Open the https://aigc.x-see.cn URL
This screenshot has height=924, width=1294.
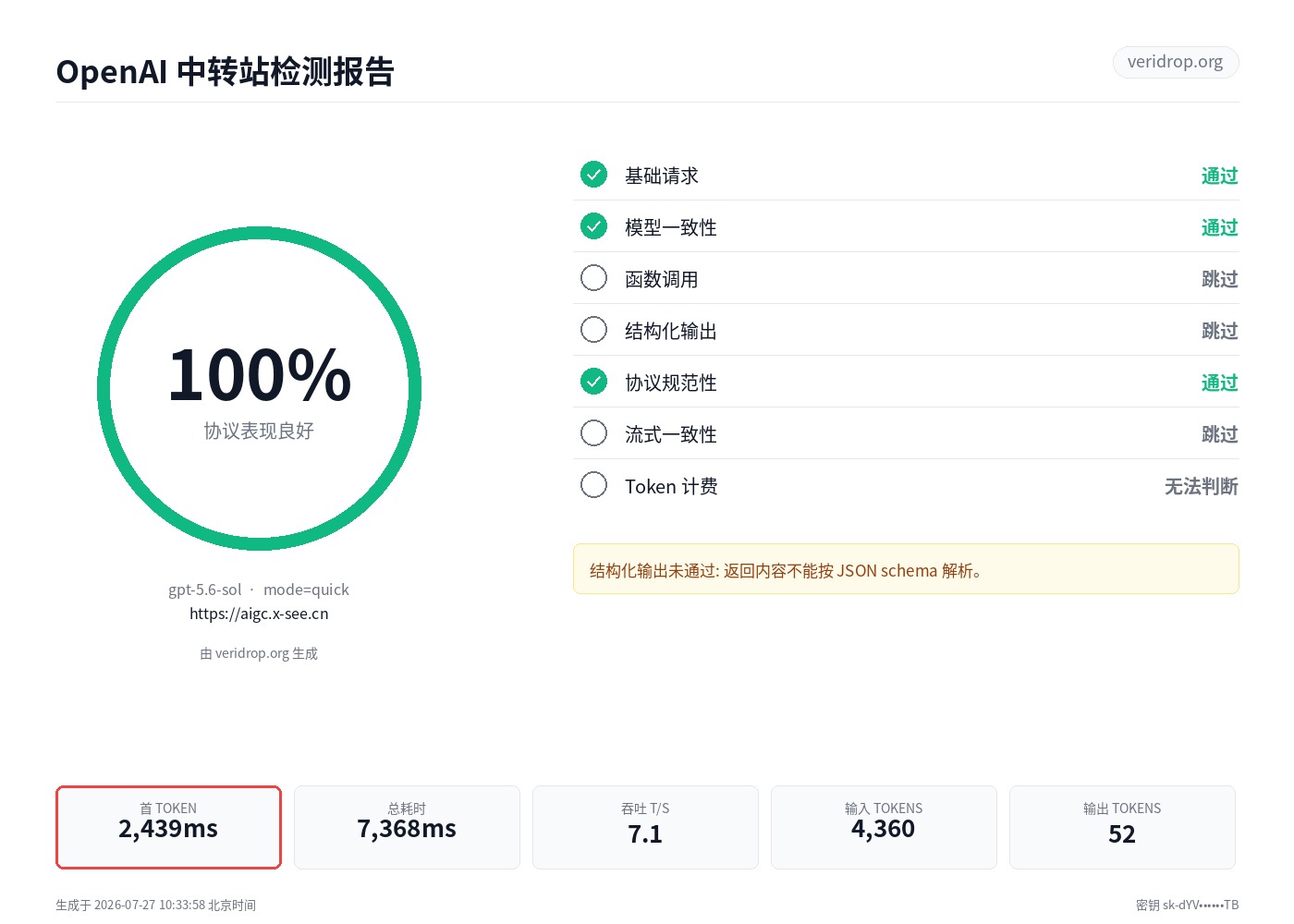[x=259, y=614]
